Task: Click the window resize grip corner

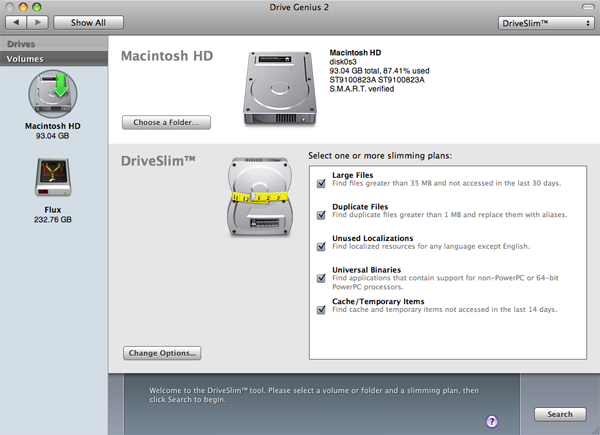Action: pyautogui.click(x=595, y=430)
